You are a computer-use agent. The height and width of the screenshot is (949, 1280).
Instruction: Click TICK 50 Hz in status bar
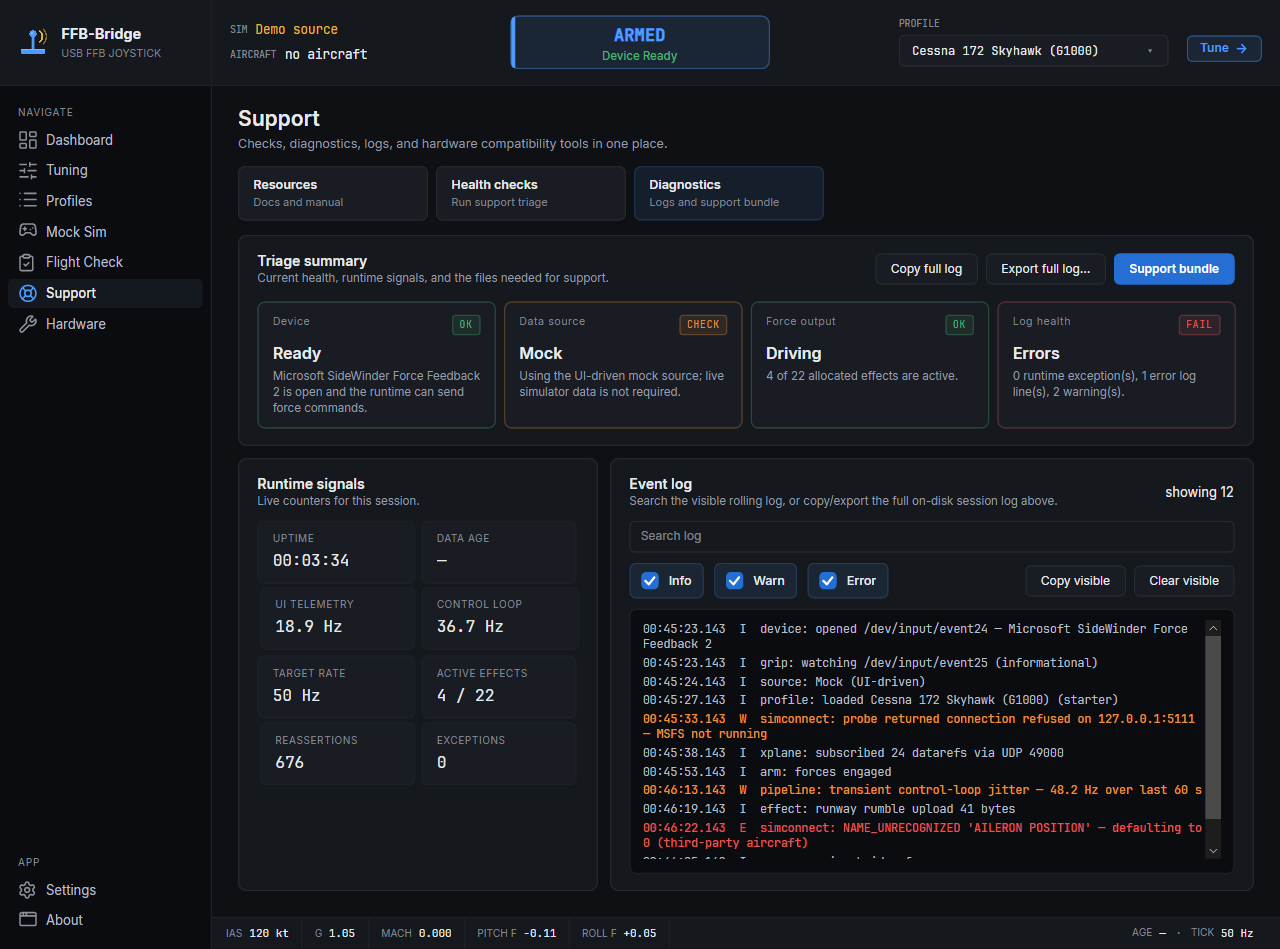1222,933
